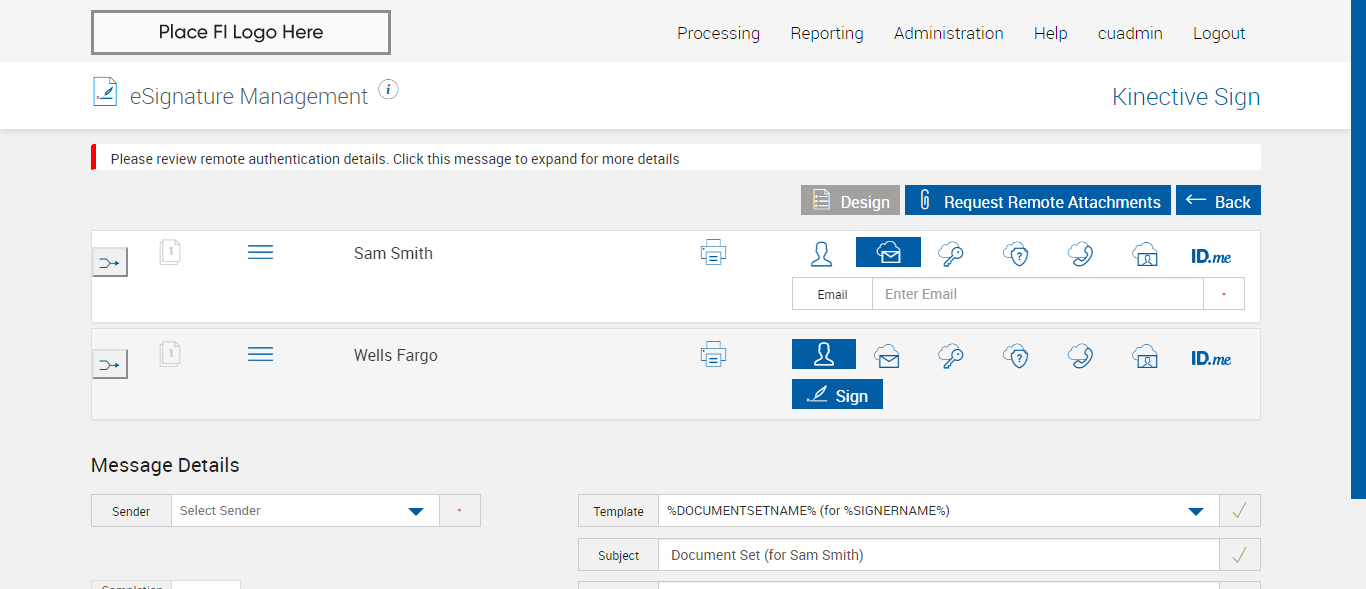The image size is (1366, 589).
Task: Click the print icon in Sam Smith's row
Action: click(x=713, y=253)
